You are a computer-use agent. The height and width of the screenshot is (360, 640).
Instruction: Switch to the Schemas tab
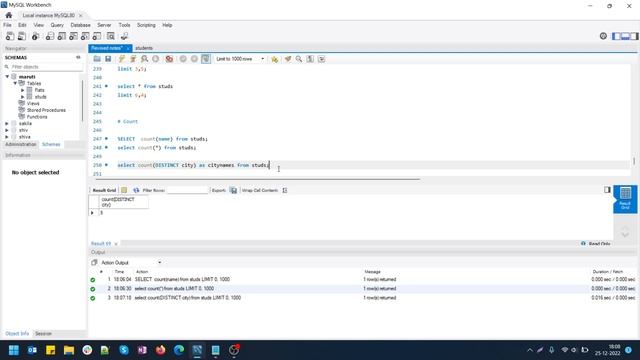pyautogui.click(x=51, y=144)
